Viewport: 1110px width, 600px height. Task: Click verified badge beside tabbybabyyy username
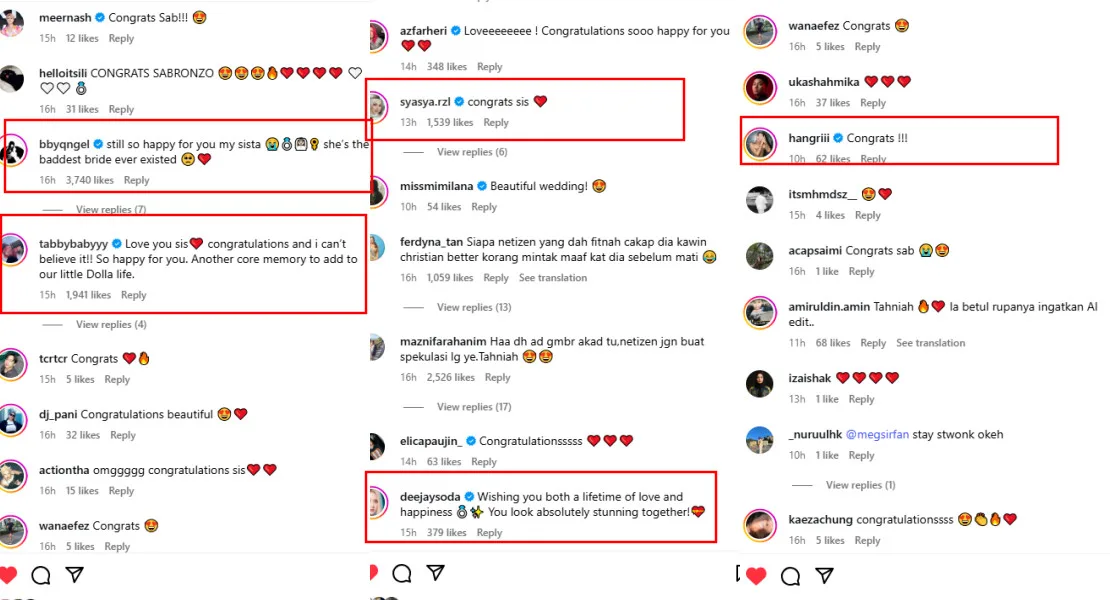pos(116,243)
